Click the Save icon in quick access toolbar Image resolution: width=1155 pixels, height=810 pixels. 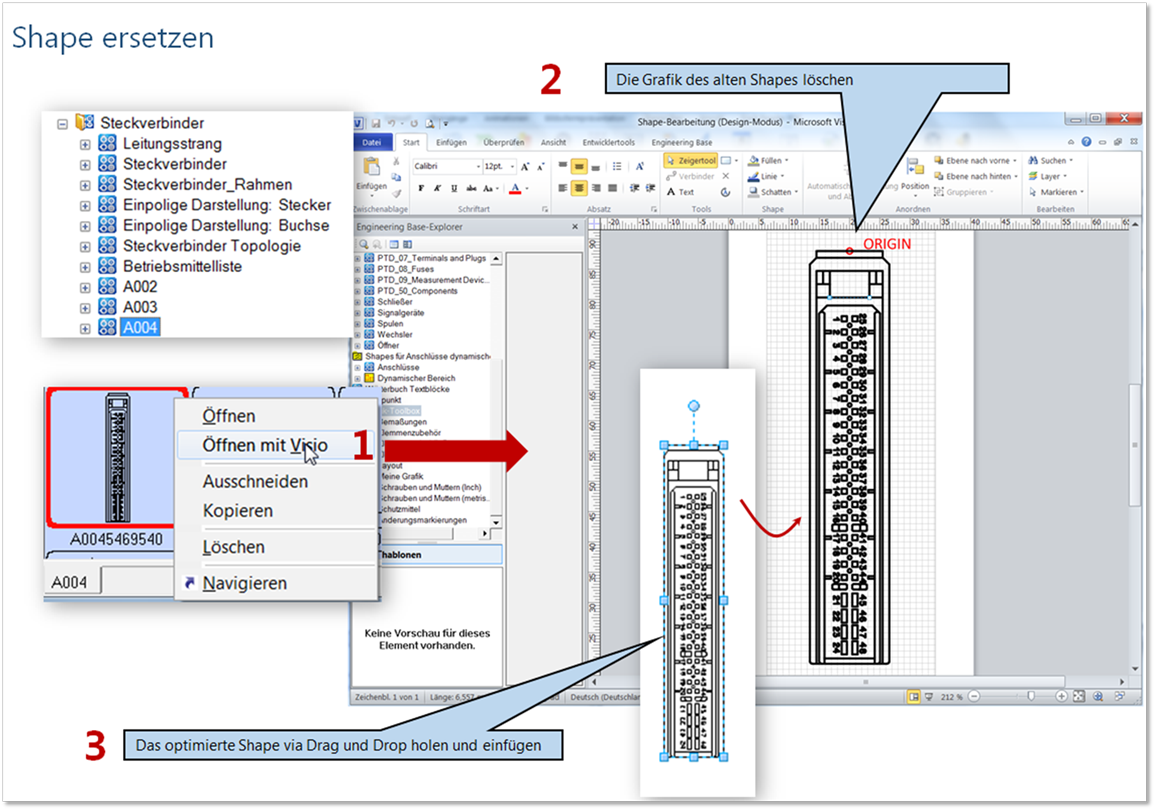376,124
